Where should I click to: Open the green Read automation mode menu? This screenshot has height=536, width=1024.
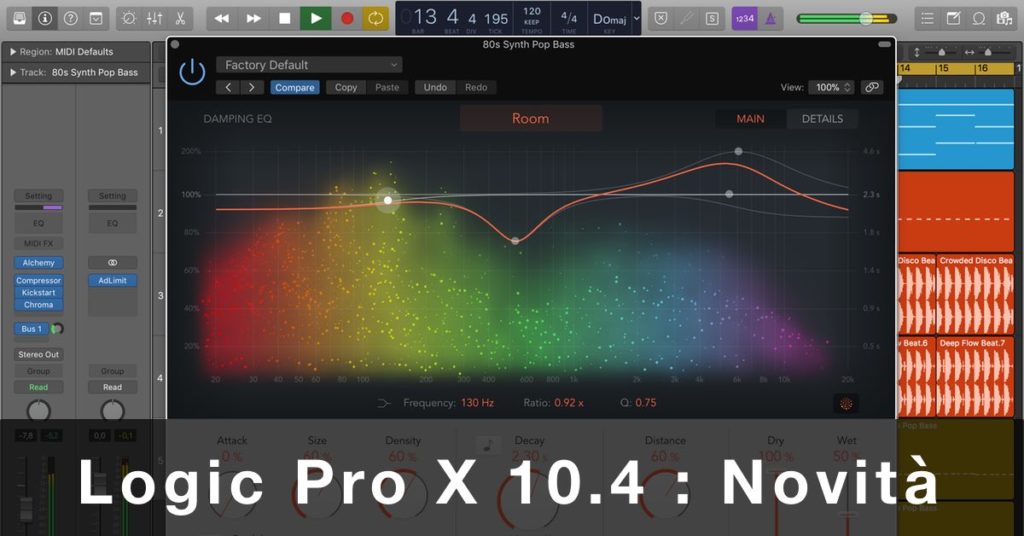pos(39,387)
